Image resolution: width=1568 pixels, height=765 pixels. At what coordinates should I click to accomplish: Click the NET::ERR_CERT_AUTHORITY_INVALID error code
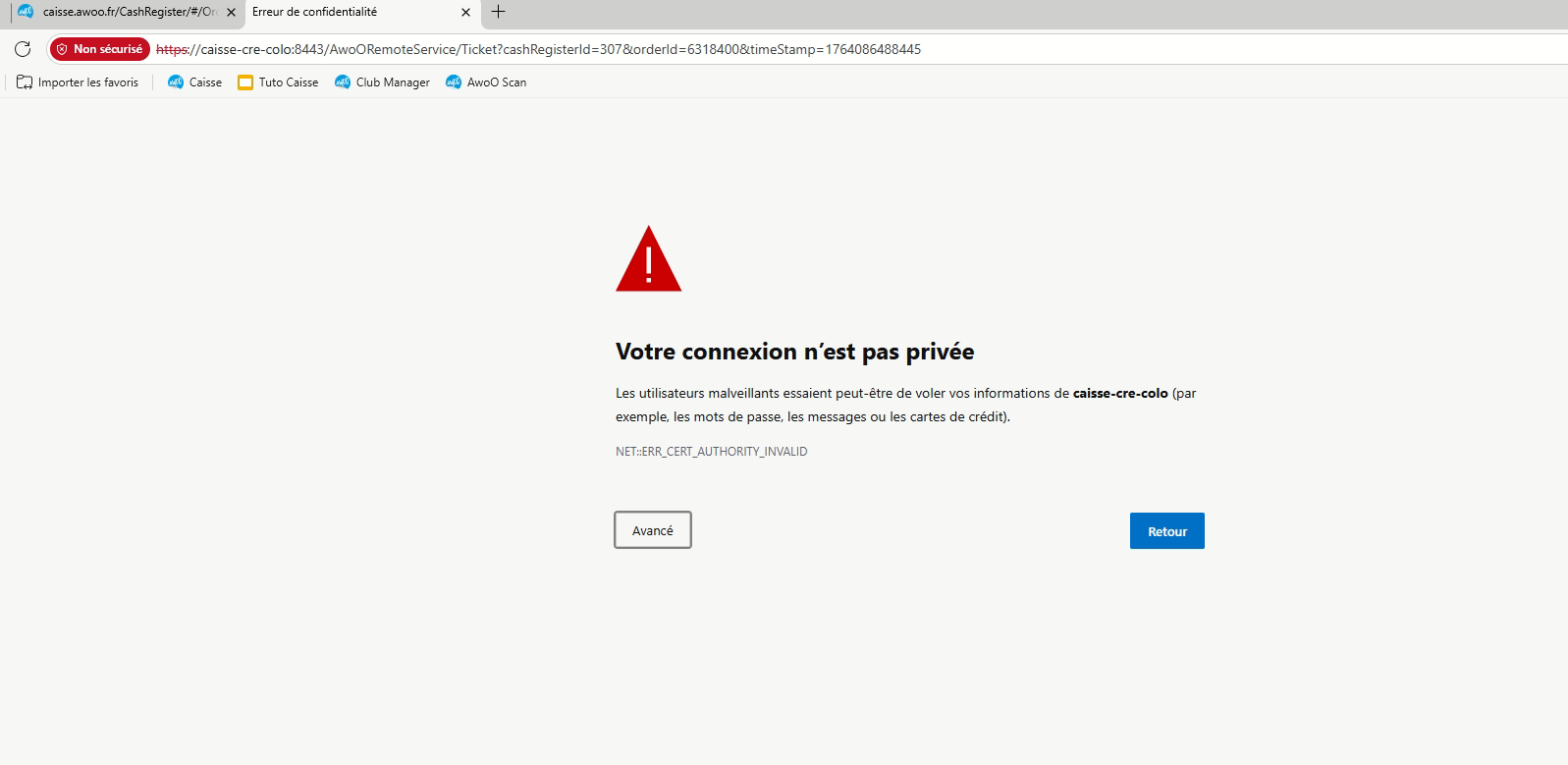711,452
